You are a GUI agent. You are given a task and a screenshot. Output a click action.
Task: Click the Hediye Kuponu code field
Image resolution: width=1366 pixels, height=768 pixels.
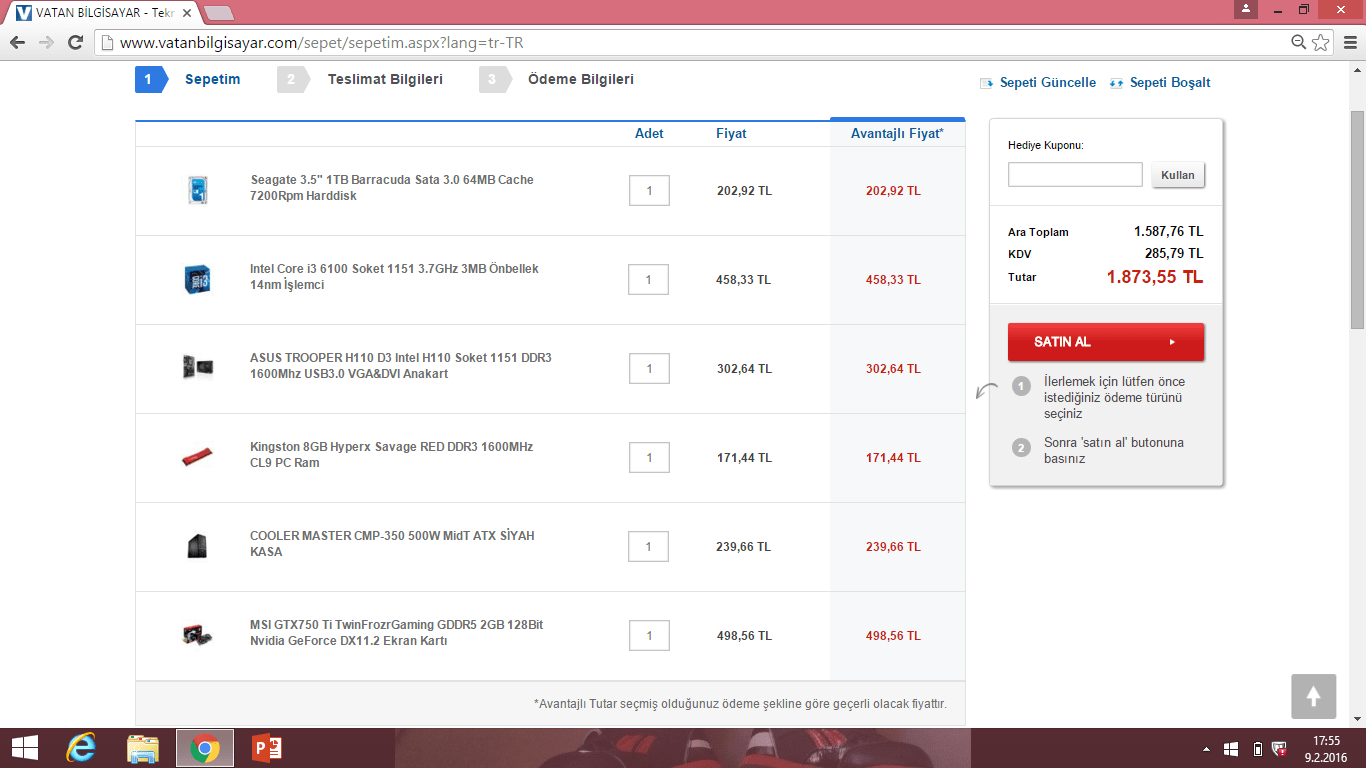pyautogui.click(x=1075, y=175)
